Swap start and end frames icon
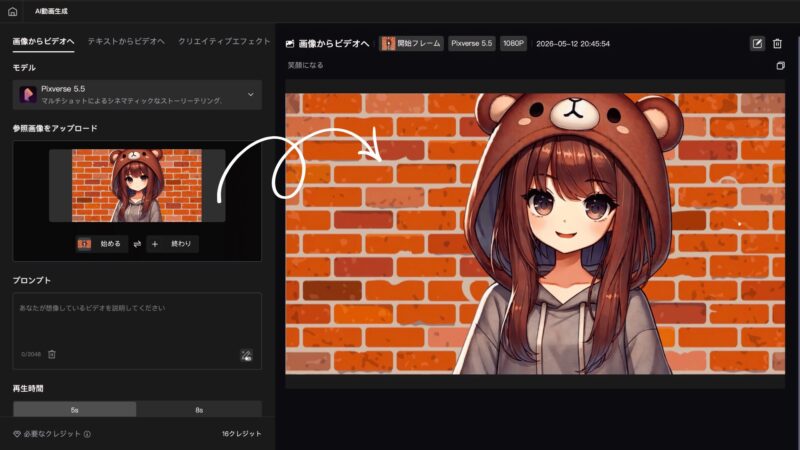This screenshot has height=450, width=800. click(x=137, y=244)
